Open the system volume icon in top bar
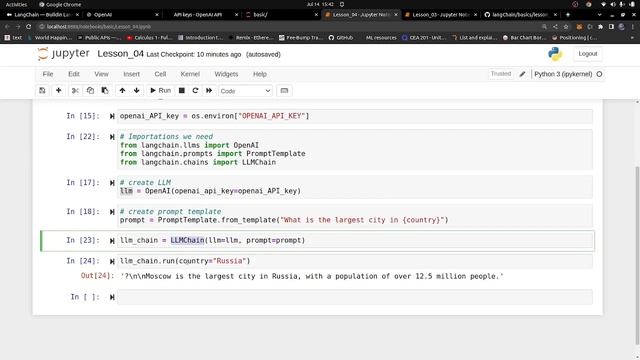 tap(613, 4)
